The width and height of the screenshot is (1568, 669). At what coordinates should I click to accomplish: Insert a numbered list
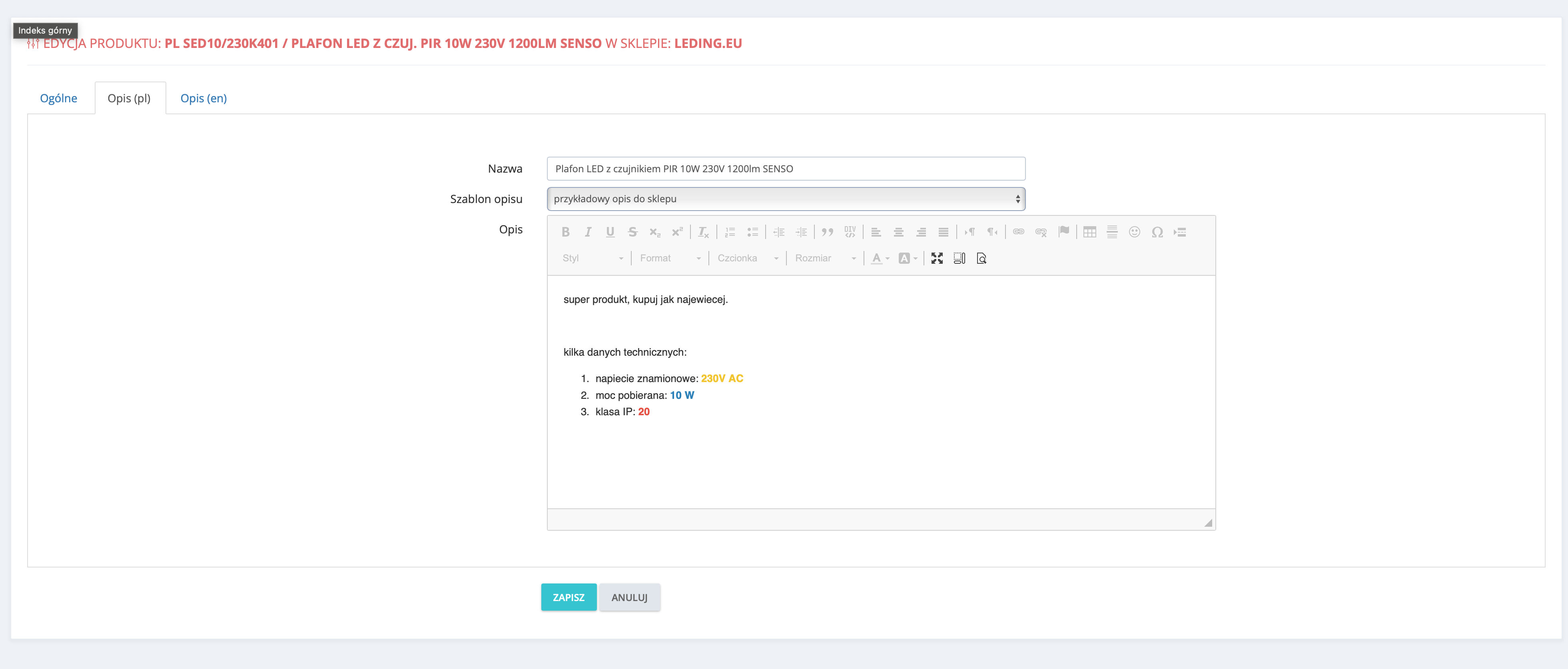click(730, 232)
